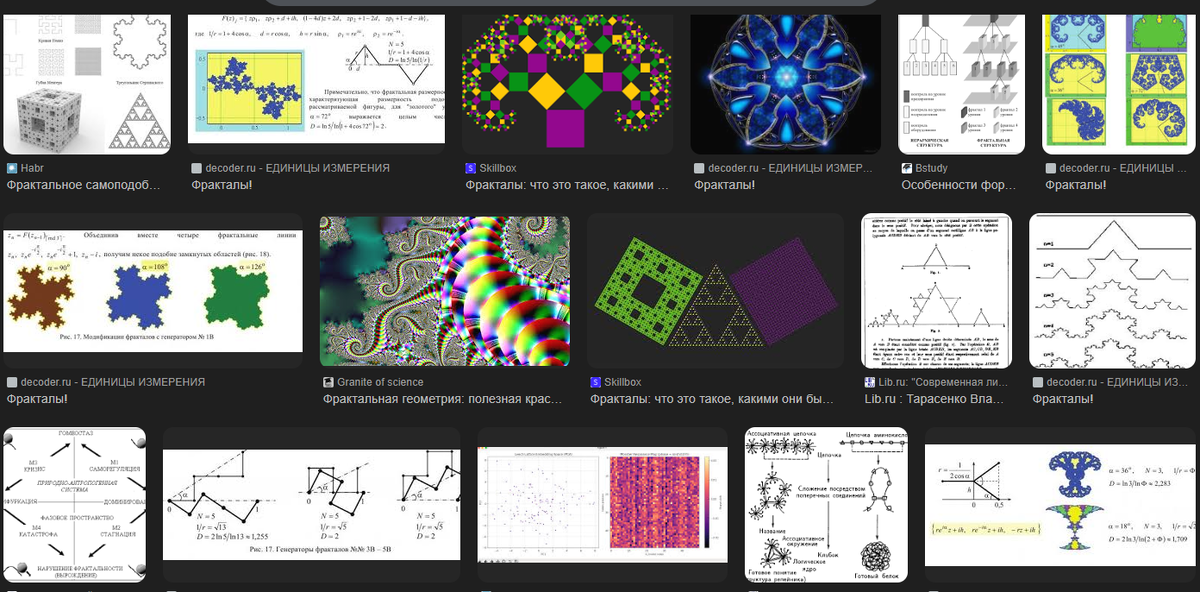Click decoder.ru favicon under brown, blue, green fractals
The height and width of the screenshot is (592, 1200).
[12, 382]
